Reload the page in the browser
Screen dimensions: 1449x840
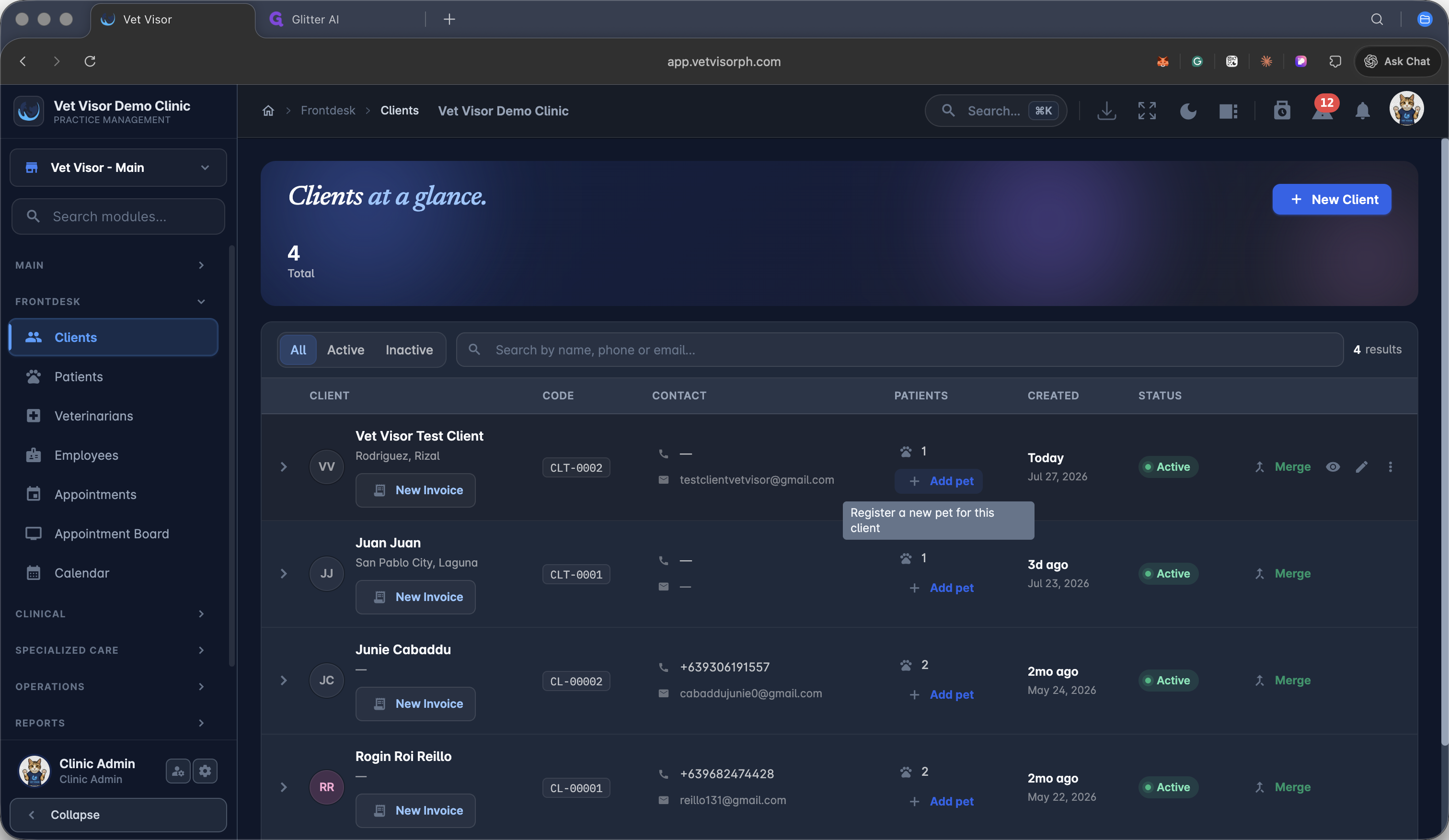90,61
